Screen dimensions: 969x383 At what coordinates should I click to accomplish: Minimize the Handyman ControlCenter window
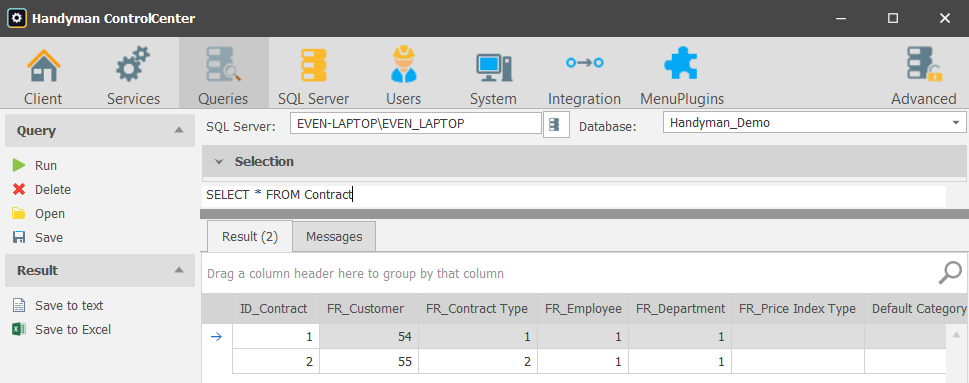(841, 18)
